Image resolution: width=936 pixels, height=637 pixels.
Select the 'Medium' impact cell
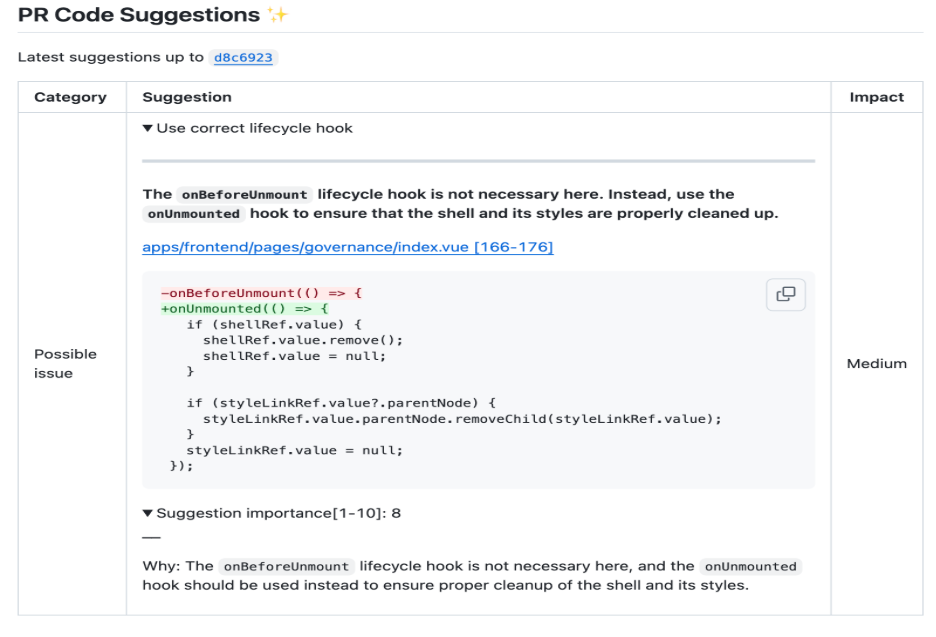tap(876, 364)
